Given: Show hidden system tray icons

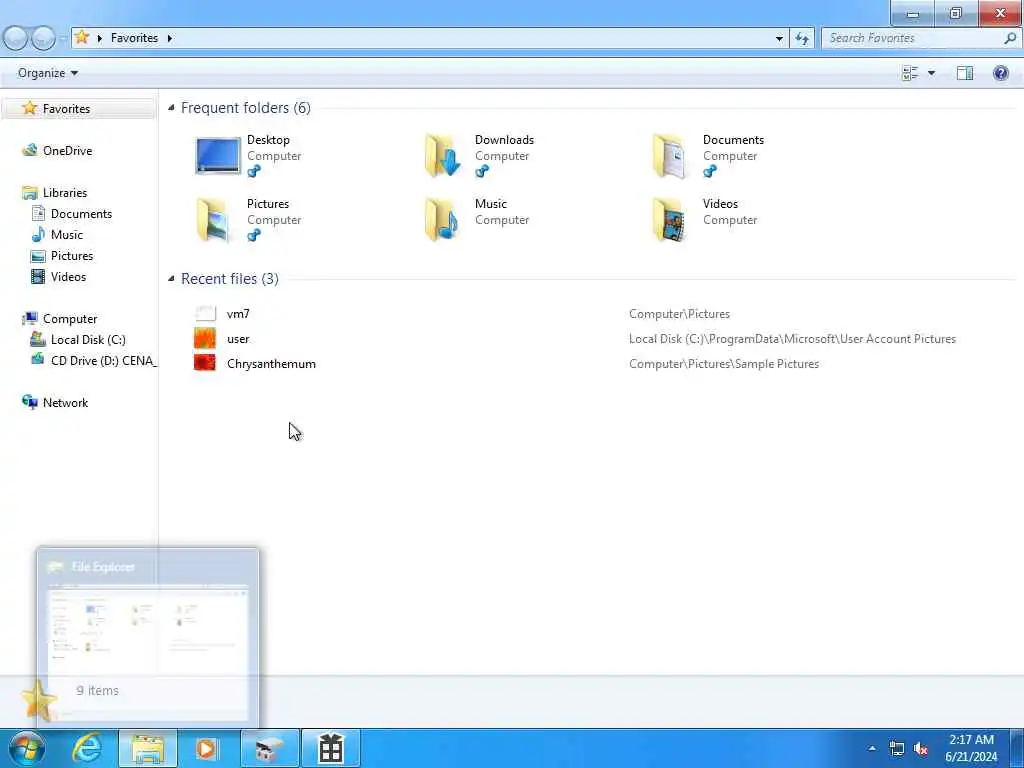Looking at the screenshot, I should (x=872, y=748).
